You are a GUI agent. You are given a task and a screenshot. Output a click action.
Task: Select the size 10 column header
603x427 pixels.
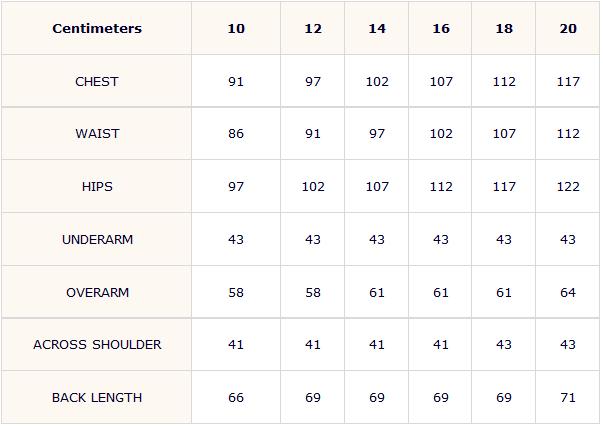coord(236,28)
